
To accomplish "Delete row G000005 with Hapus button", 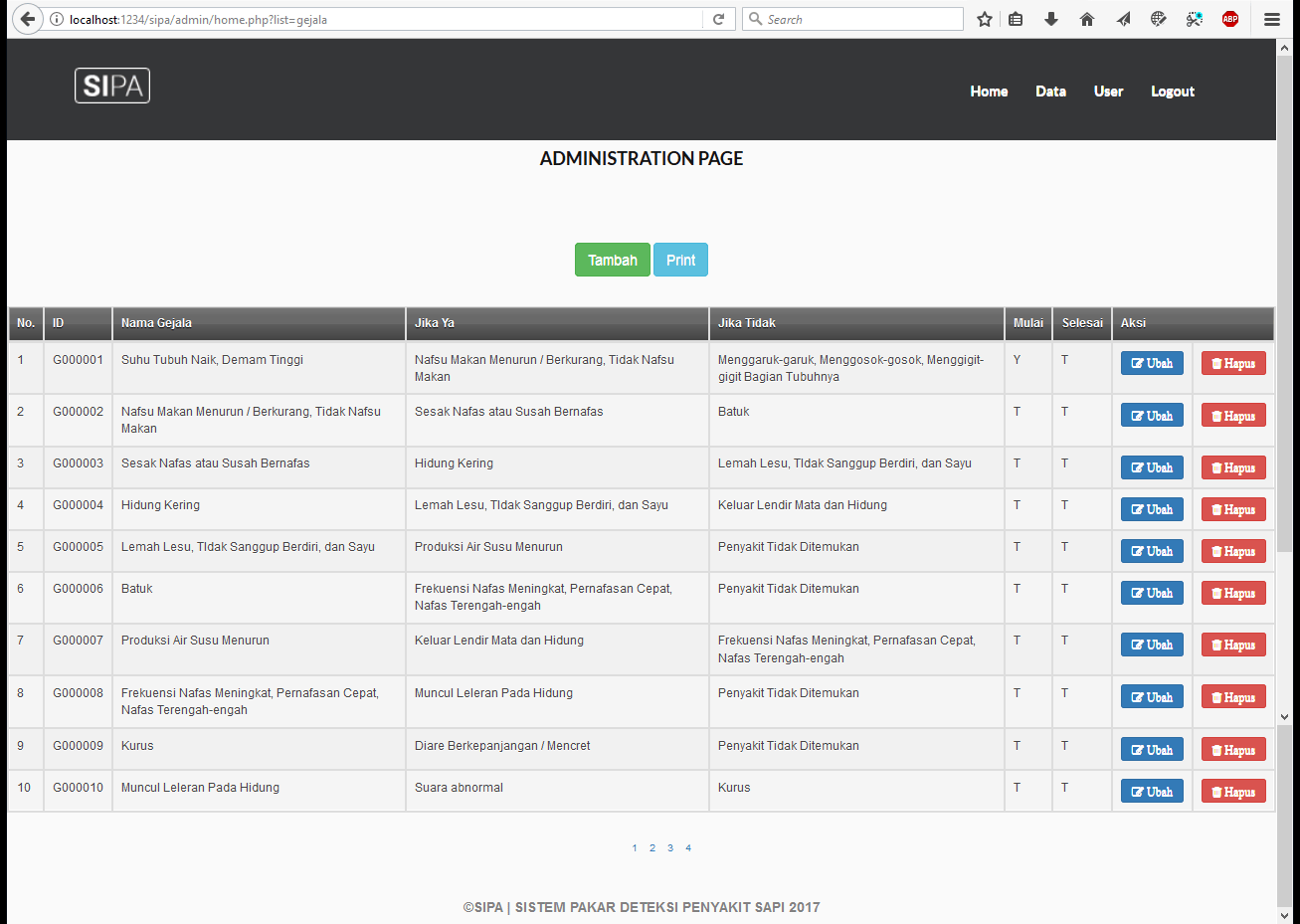I will [1233, 551].
